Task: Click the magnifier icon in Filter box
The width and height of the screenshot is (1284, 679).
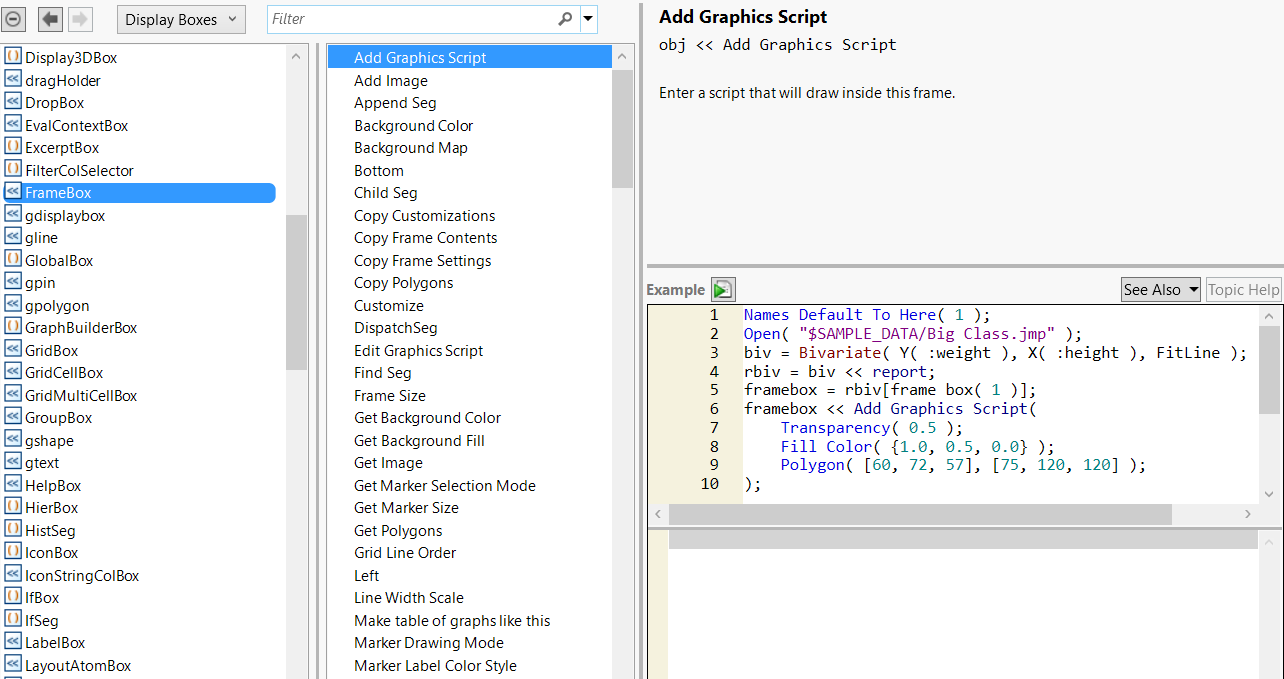Action: pyautogui.click(x=565, y=19)
